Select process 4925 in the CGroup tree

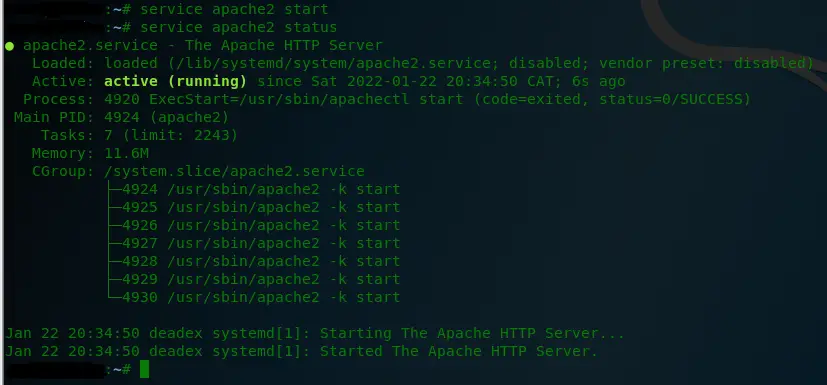(261, 207)
